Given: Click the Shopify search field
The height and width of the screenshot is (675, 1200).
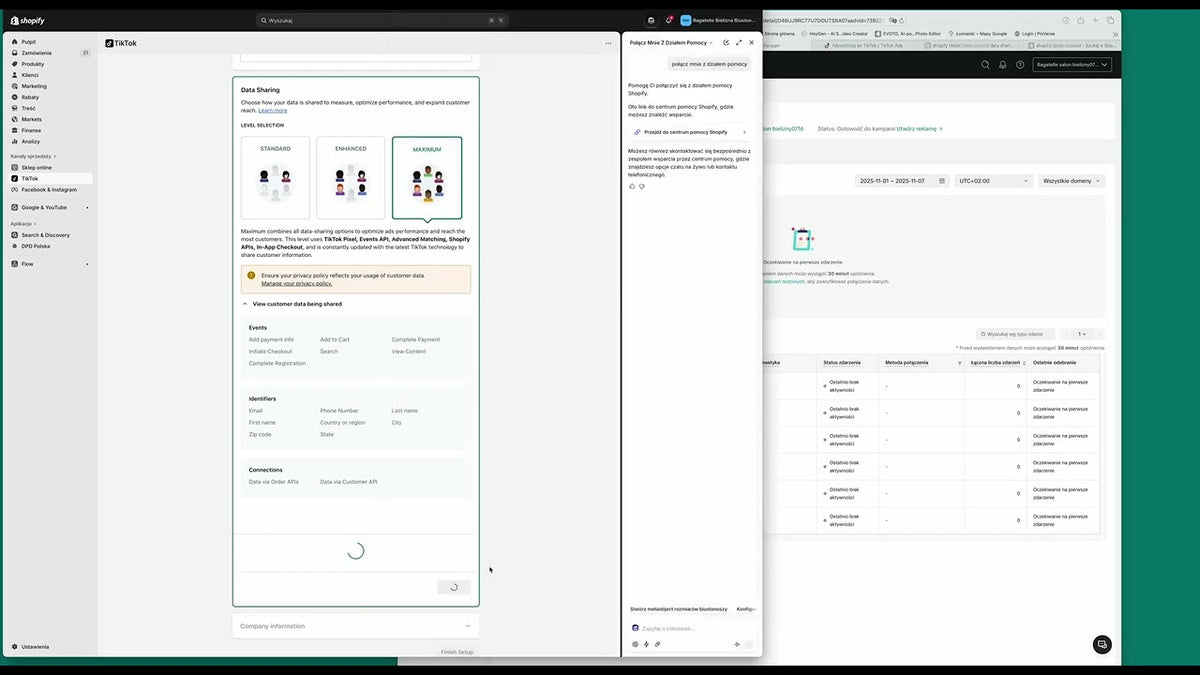Looking at the screenshot, I should (x=382, y=20).
